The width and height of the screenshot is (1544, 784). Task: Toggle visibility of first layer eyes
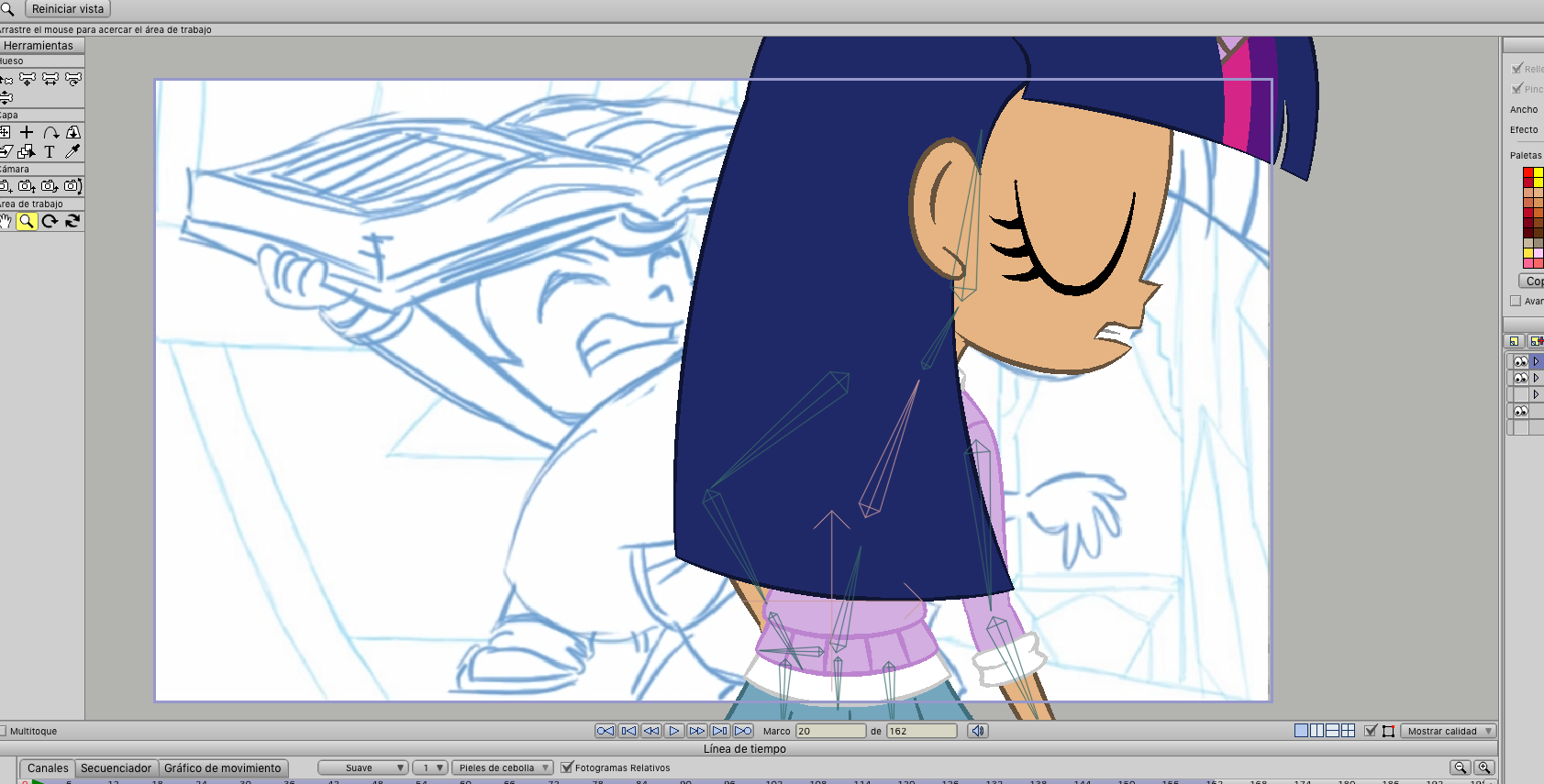[1520, 361]
